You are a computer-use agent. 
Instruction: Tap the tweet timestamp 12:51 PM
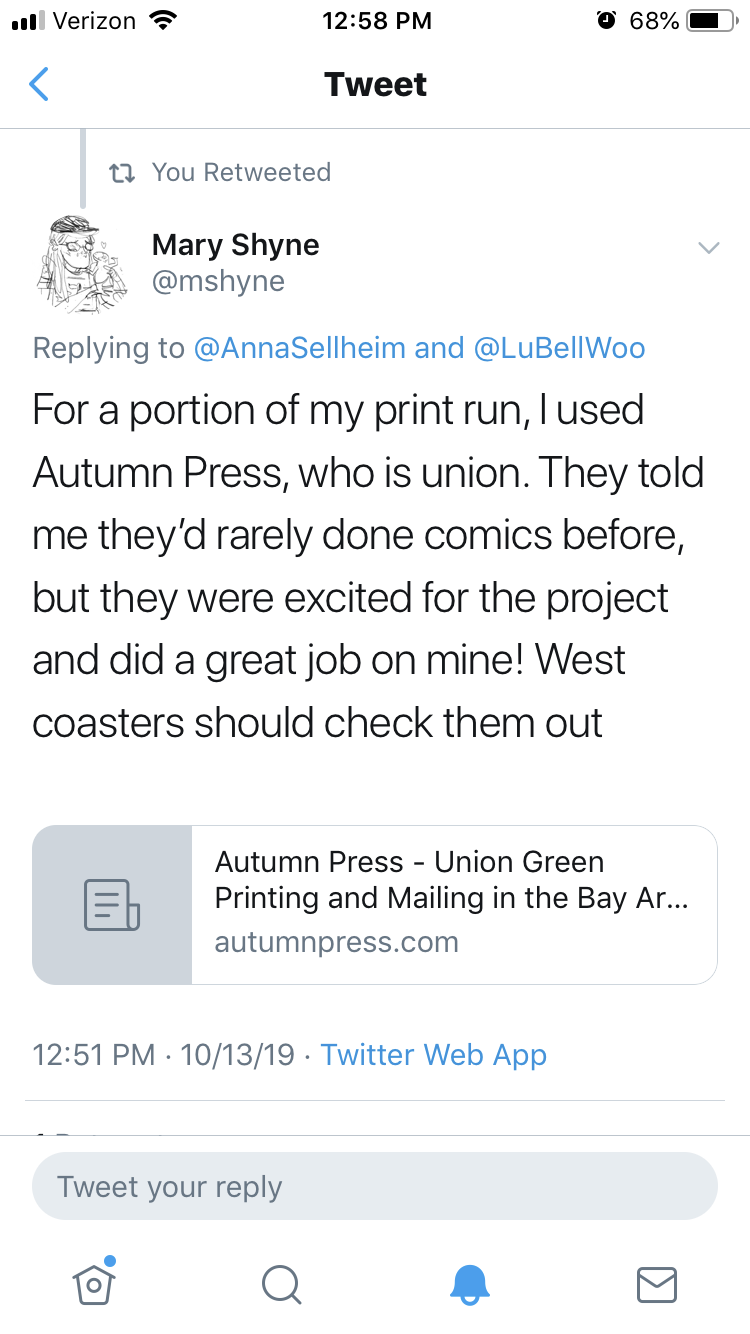click(94, 1054)
